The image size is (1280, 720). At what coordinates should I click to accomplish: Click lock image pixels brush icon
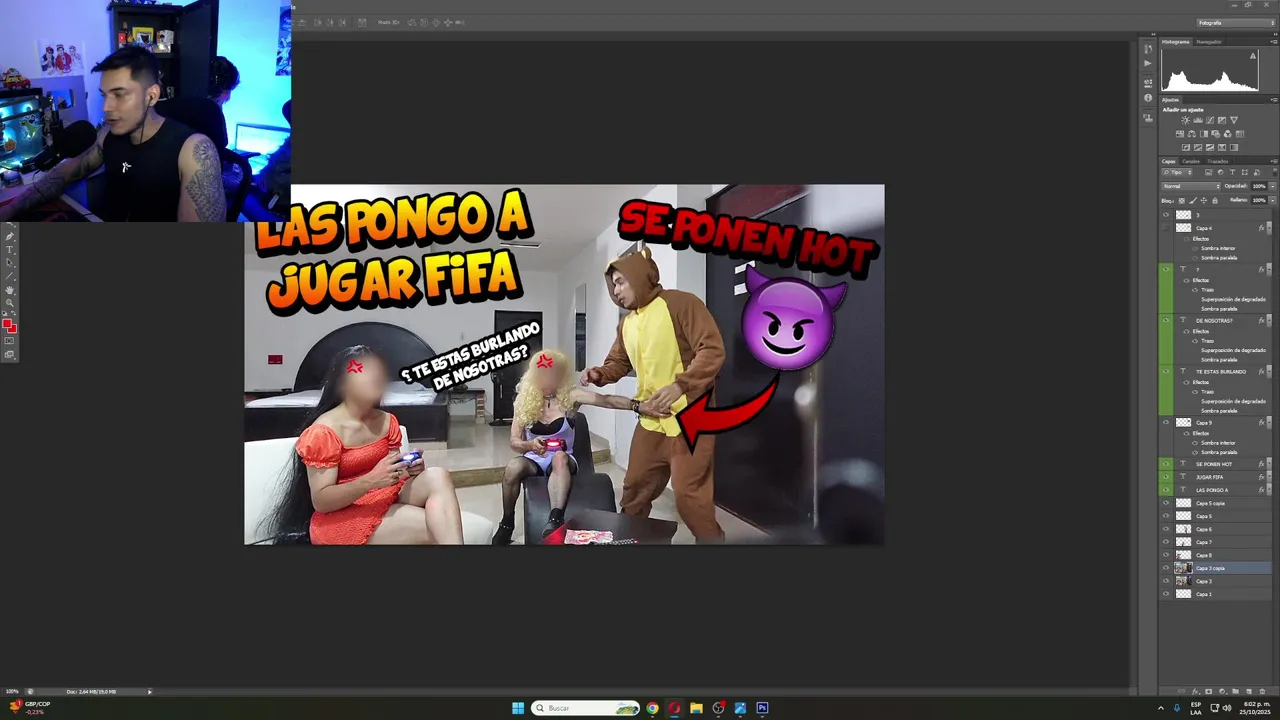[1193, 201]
